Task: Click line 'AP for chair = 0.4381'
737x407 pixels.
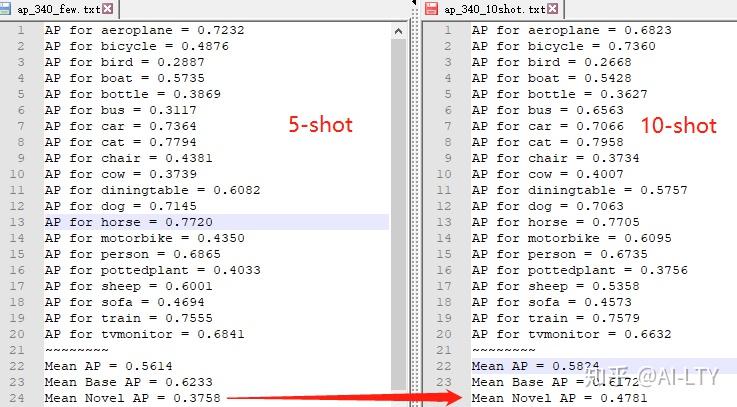Action: (x=129, y=158)
